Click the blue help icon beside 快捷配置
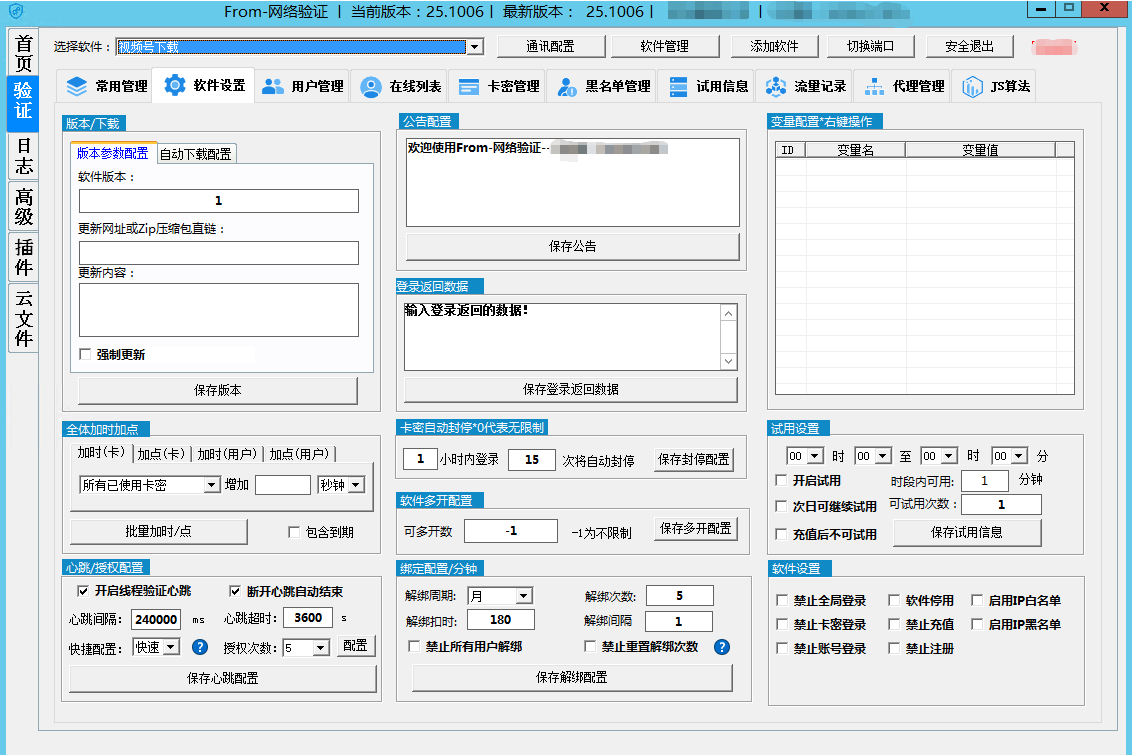Image resolution: width=1132 pixels, height=755 pixels. click(x=200, y=647)
